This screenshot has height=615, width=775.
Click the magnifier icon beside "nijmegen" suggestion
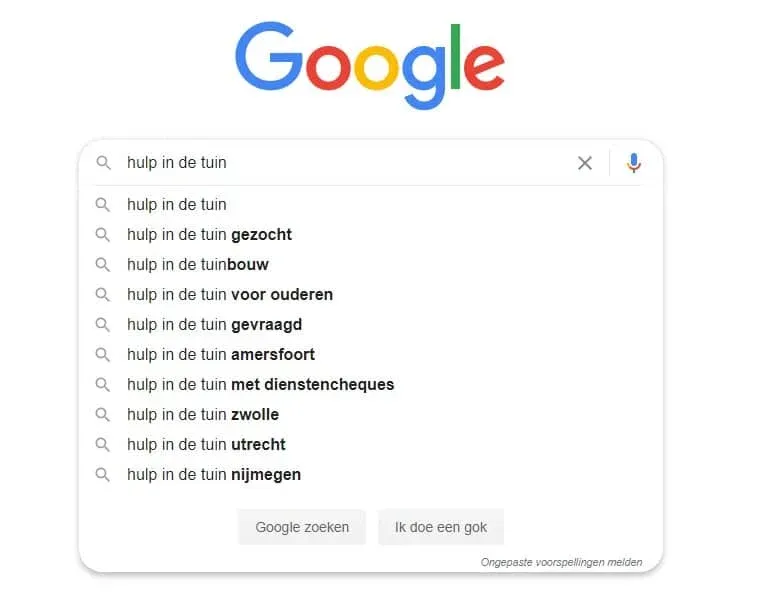(102, 475)
